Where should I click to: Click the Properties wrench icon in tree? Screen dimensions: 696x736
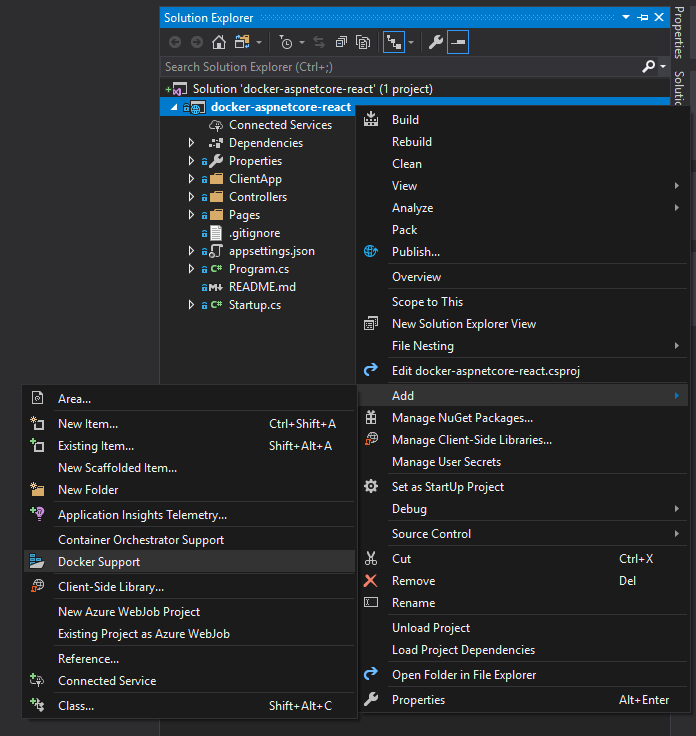coord(216,161)
